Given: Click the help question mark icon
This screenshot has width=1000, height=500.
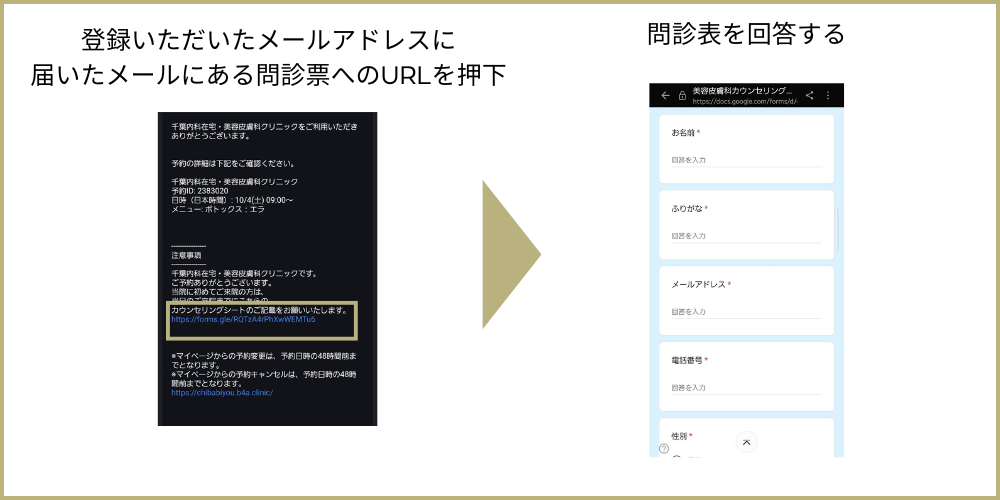Looking at the screenshot, I should pyautogui.click(x=664, y=449).
